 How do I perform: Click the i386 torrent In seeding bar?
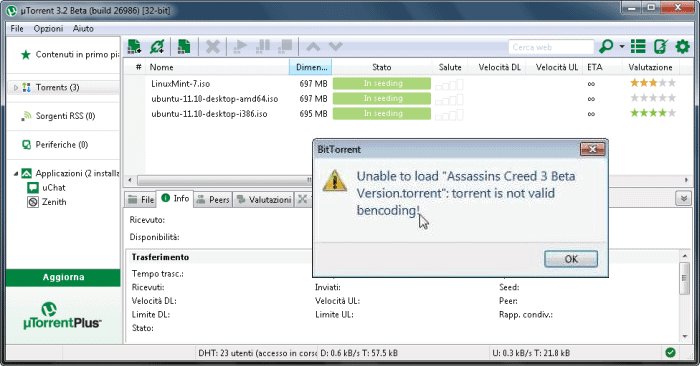click(382, 114)
